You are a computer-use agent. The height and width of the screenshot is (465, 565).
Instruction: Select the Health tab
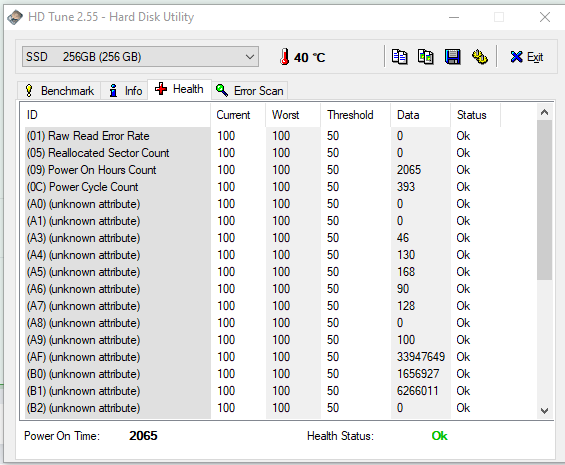(179, 89)
